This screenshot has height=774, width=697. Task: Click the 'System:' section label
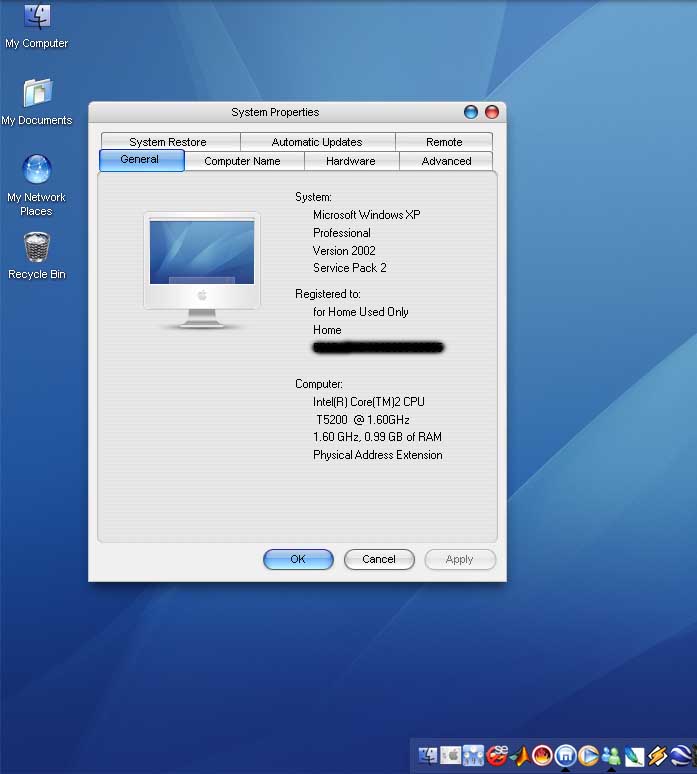pyautogui.click(x=313, y=197)
